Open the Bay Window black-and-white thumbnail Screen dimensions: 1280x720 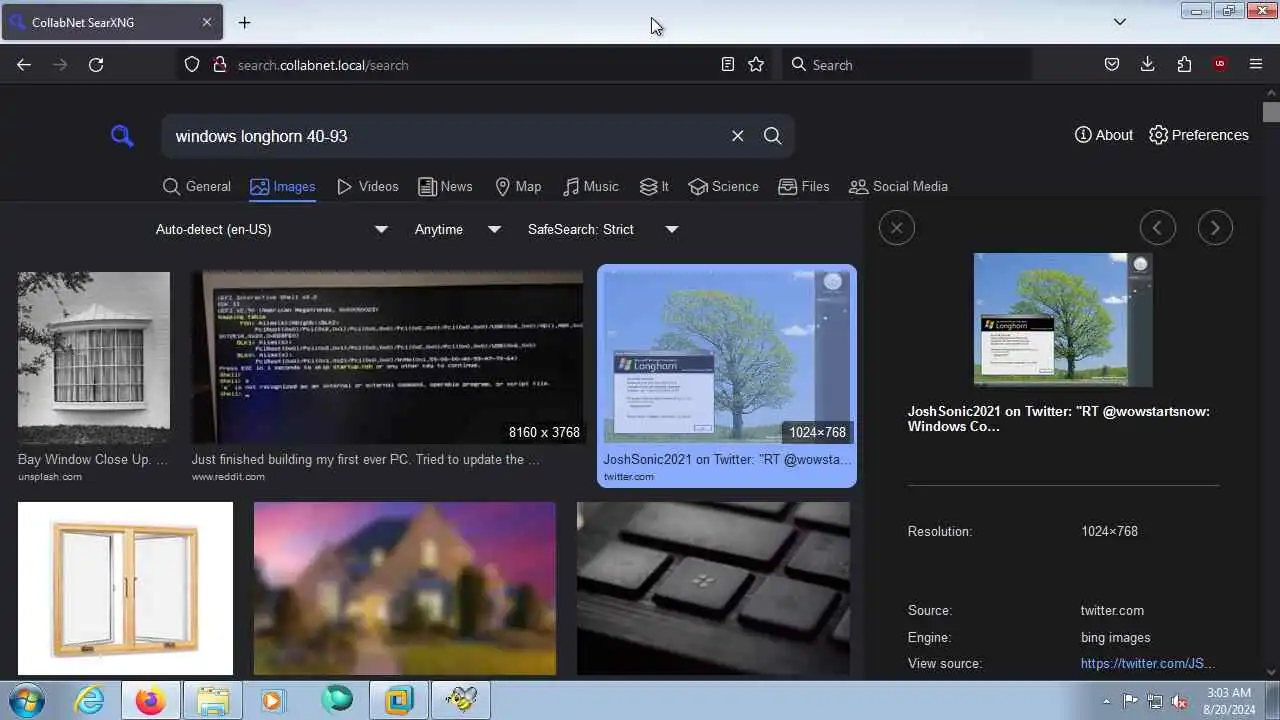pyautogui.click(x=94, y=358)
